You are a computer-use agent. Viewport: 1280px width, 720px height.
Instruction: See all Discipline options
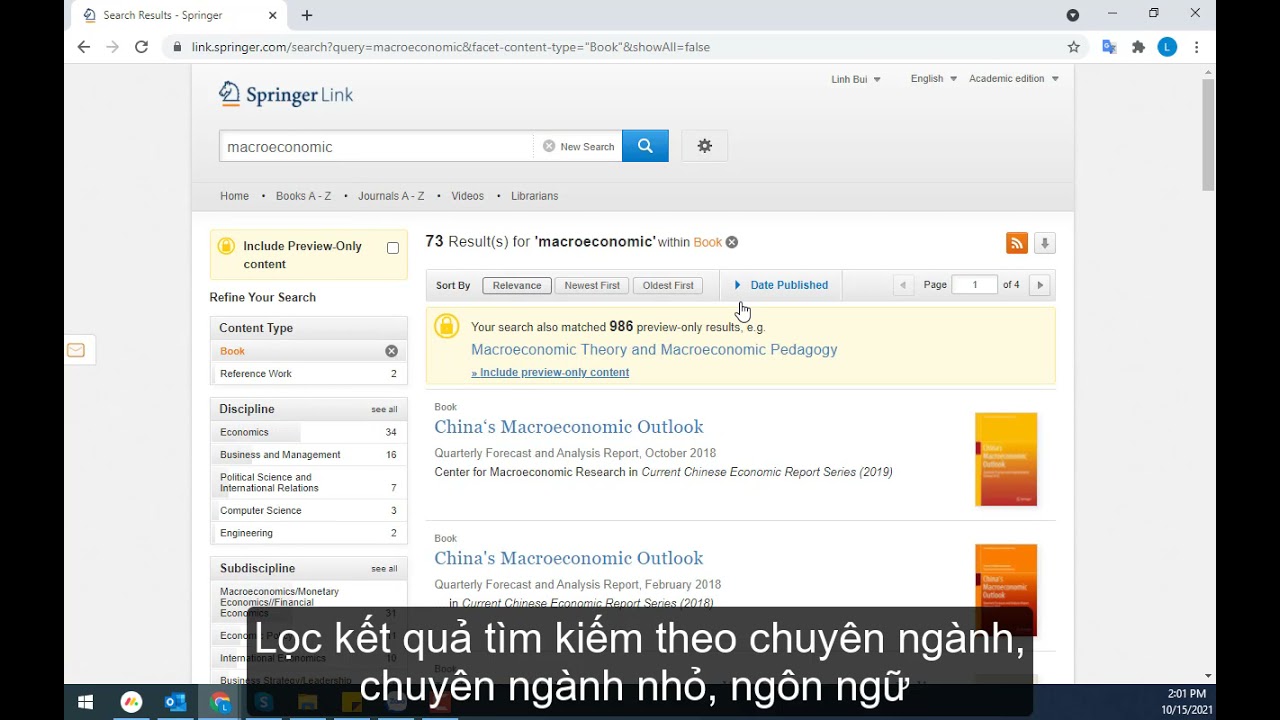(384, 409)
